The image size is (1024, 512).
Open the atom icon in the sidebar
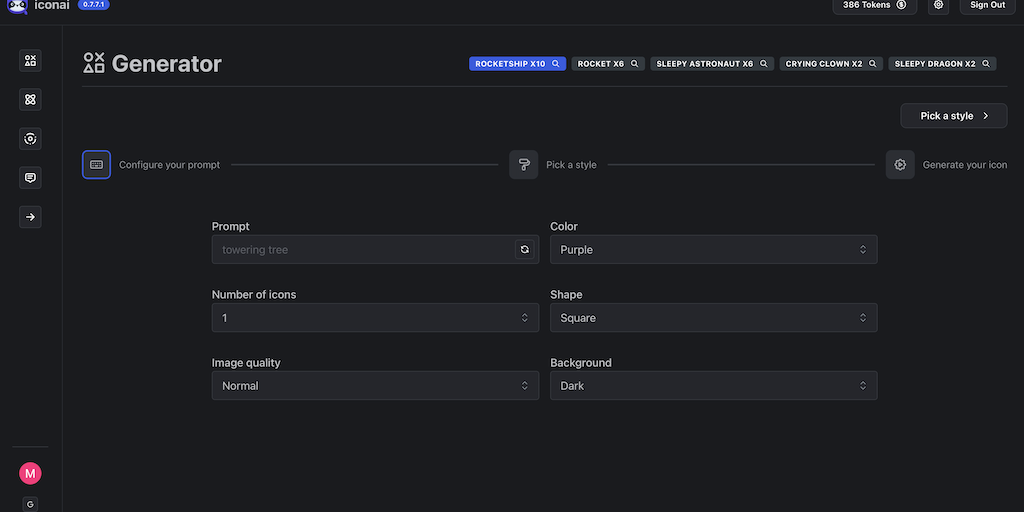(30, 100)
